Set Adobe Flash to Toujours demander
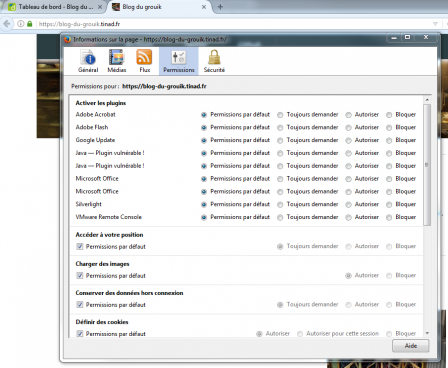The width and height of the screenshot is (448, 368). (x=280, y=128)
